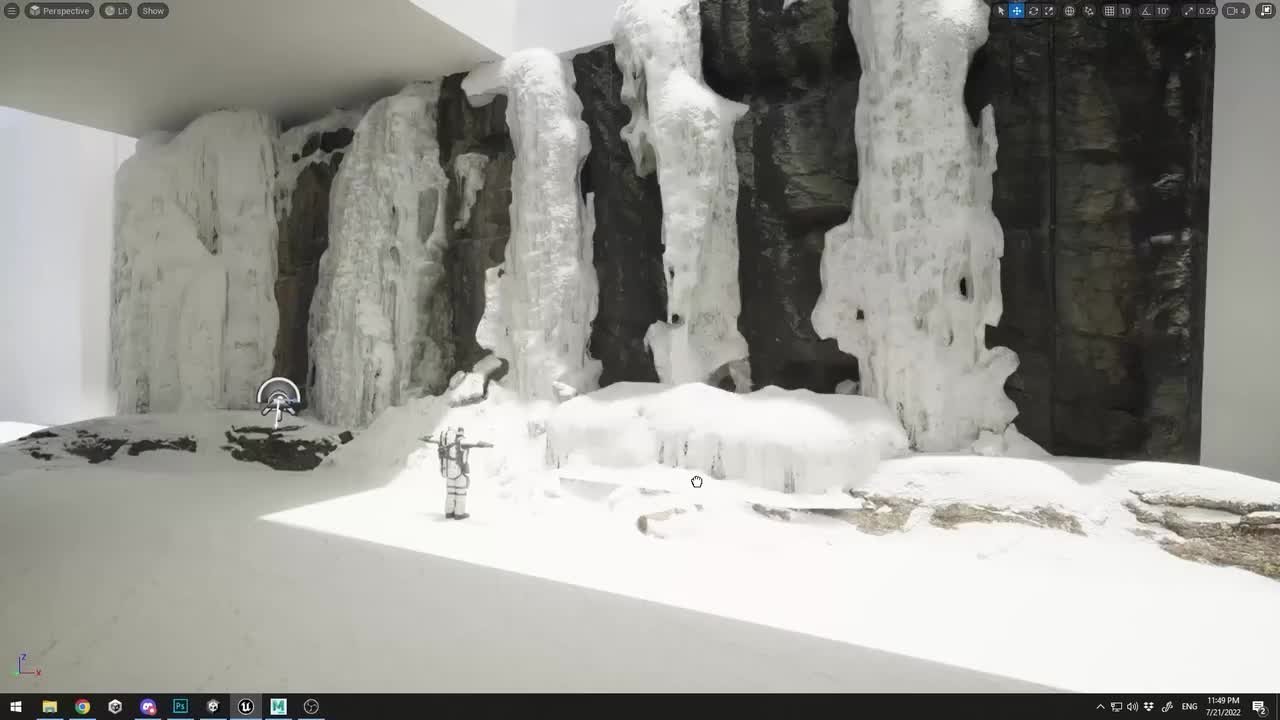The height and width of the screenshot is (720, 1280).
Task: Click the link-shaped tray icon
Action: [1167, 707]
